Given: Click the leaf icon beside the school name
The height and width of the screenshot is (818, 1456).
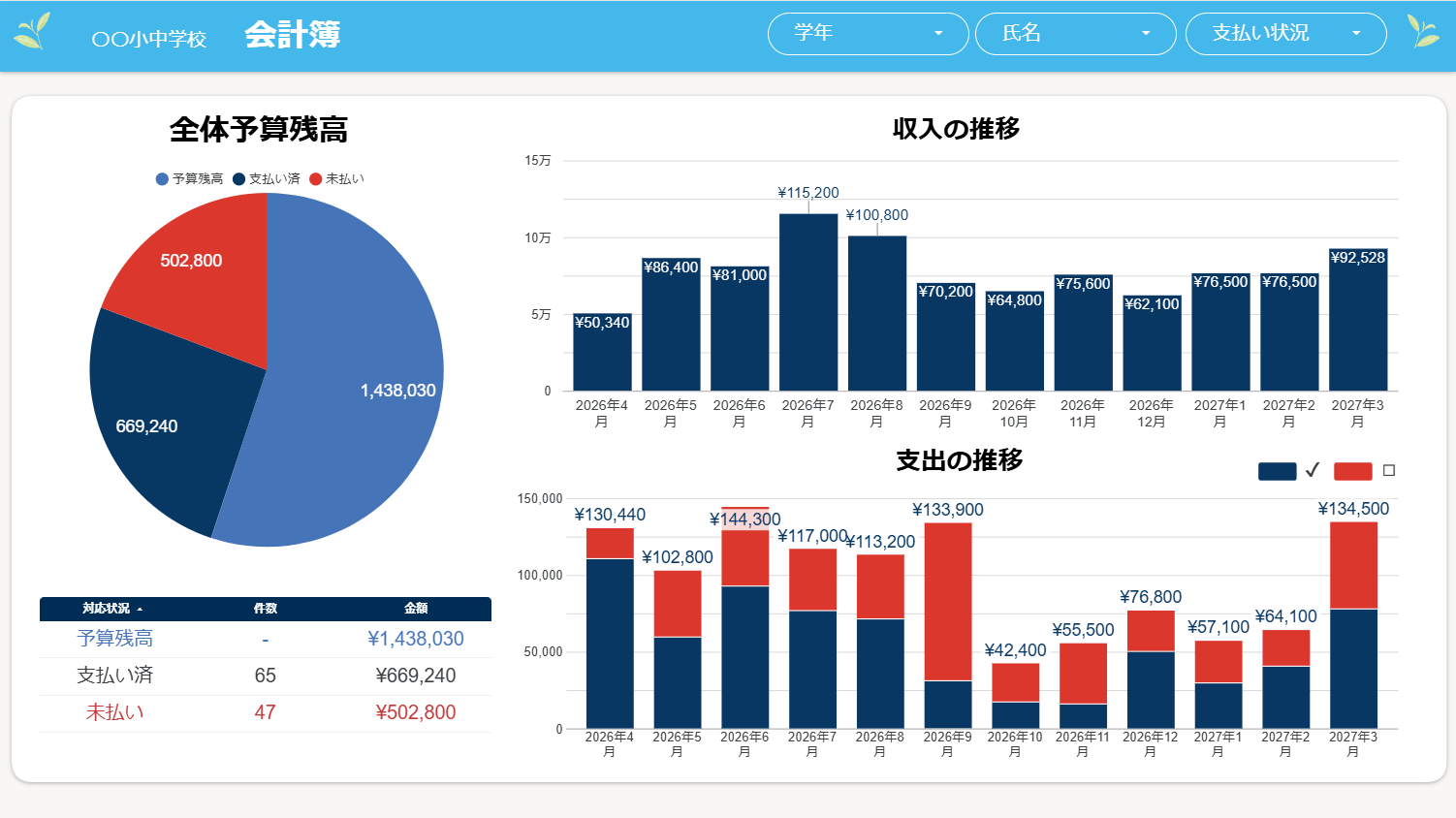Looking at the screenshot, I should 32,31.
